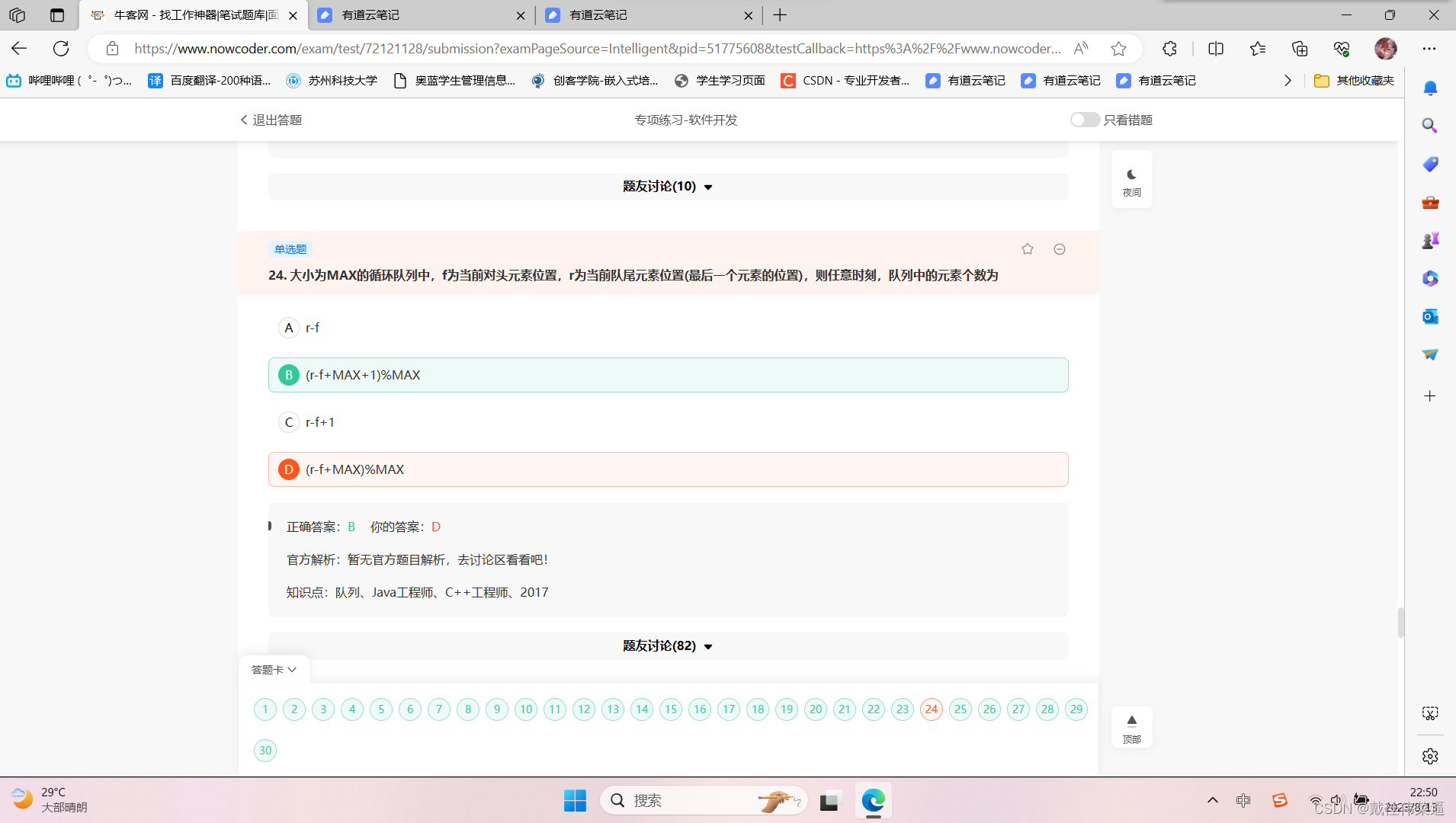Click 顶部 to return to page top
The image size is (1456, 823).
pyautogui.click(x=1131, y=726)
